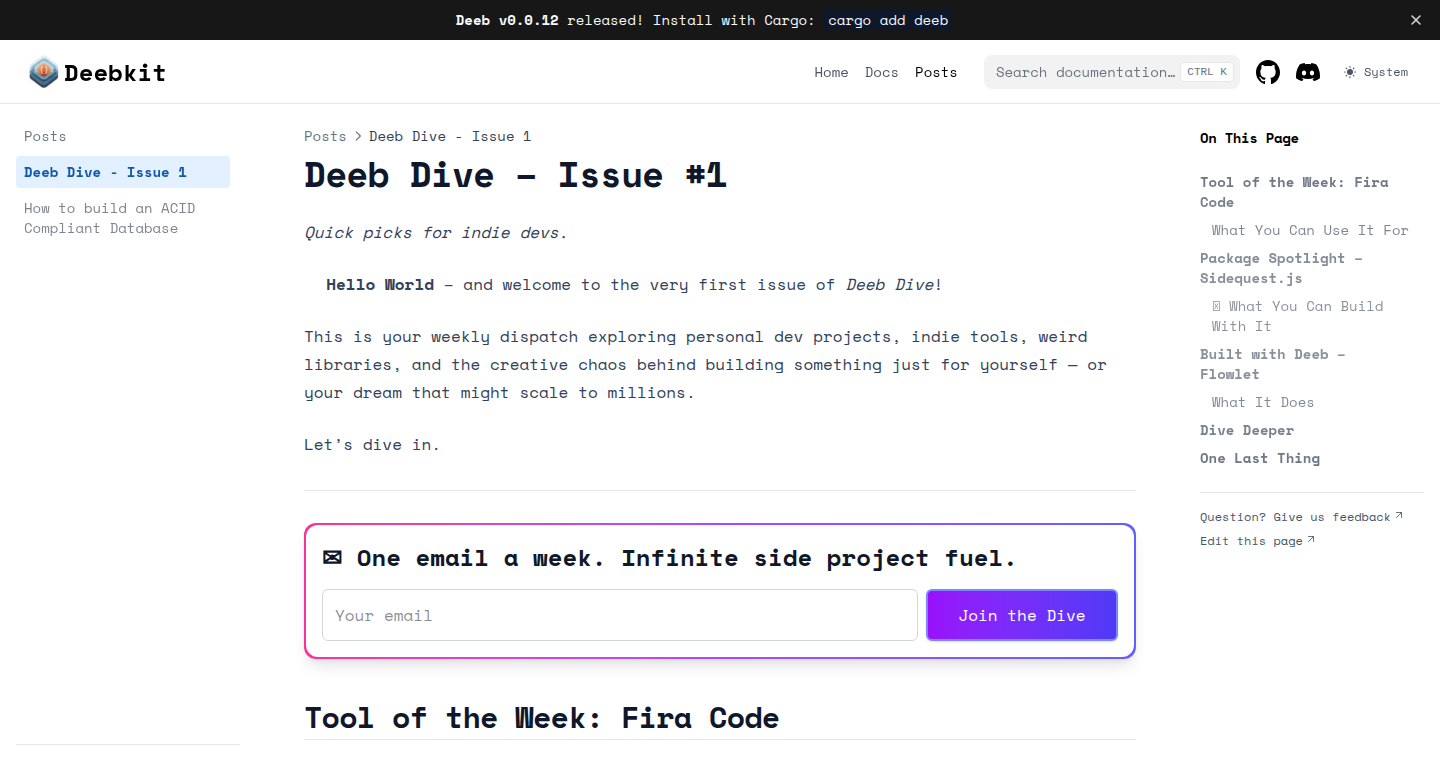Jump to Tool of the Week: Fira Code

(1294, 192)
